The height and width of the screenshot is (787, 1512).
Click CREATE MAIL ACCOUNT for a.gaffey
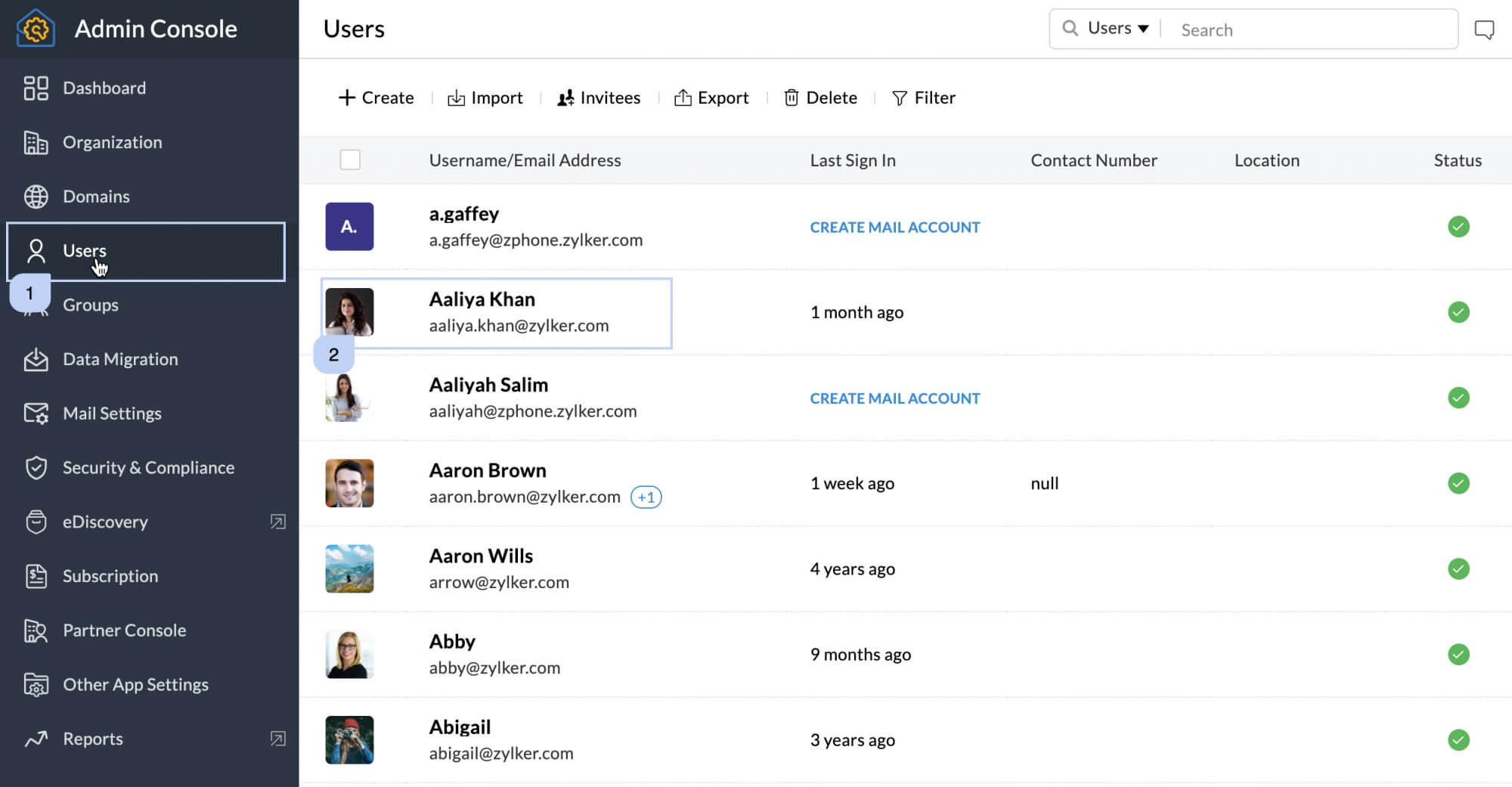pyautogui.click(x=894, y=227)
